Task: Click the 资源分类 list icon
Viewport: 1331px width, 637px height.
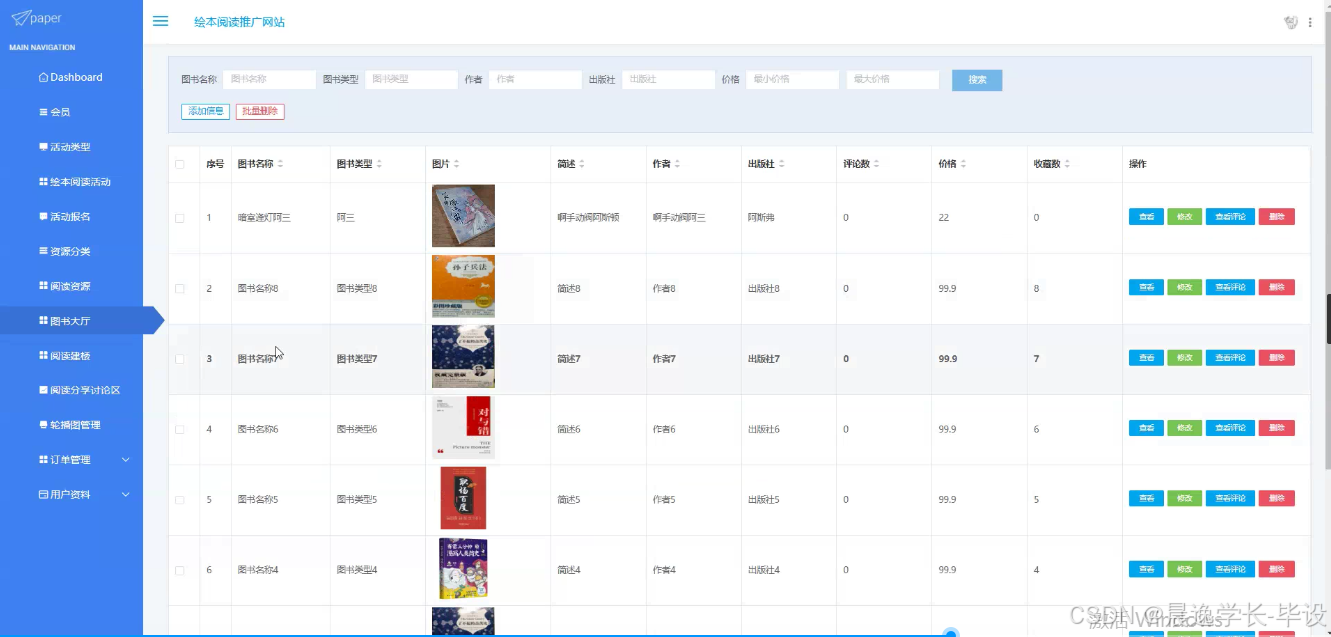Action: tap(43, 251)
